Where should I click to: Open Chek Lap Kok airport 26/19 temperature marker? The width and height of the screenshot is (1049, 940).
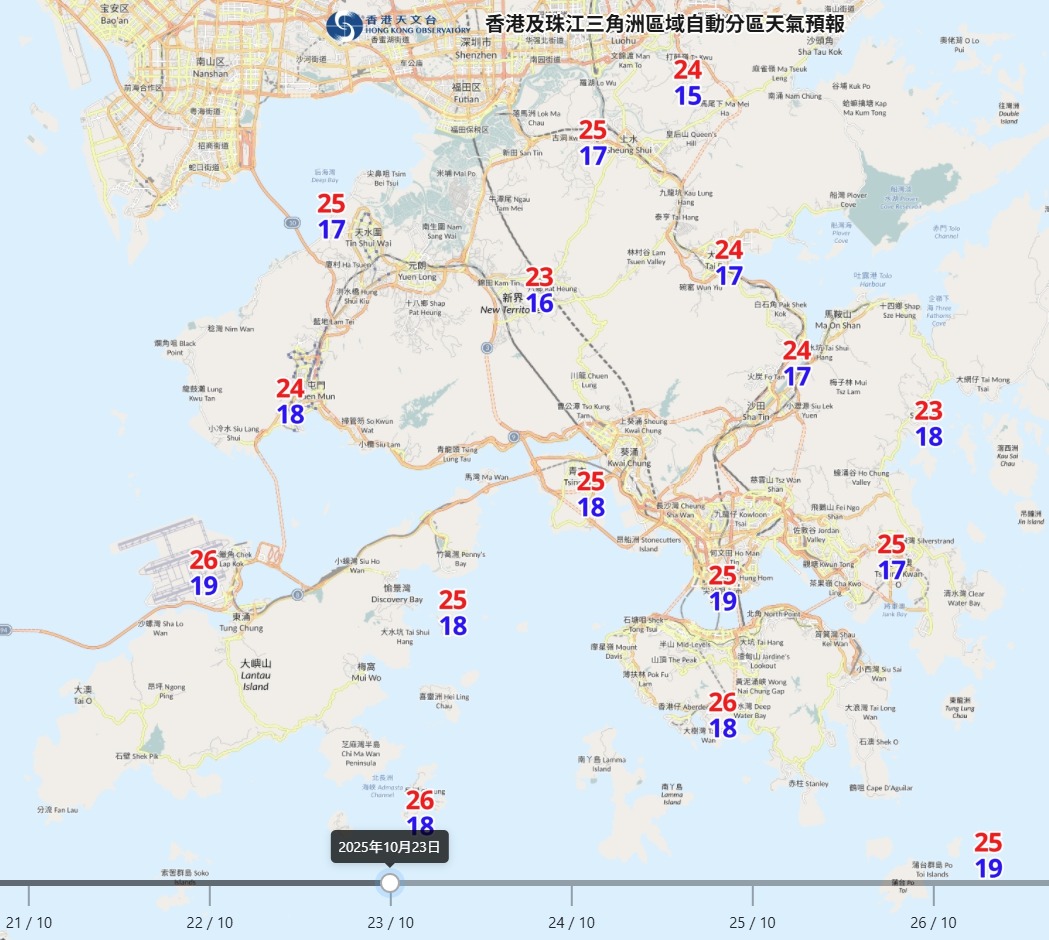click(204, 573)
